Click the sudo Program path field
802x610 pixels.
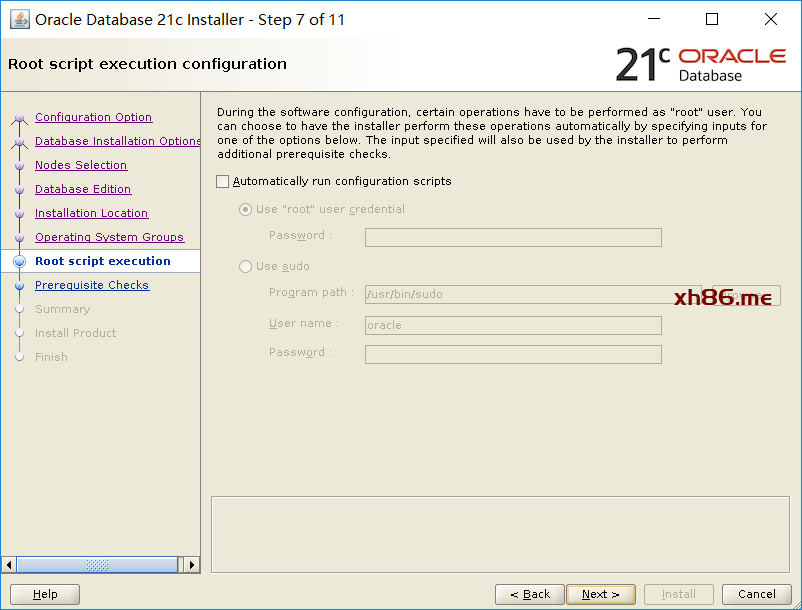(533, 295)
